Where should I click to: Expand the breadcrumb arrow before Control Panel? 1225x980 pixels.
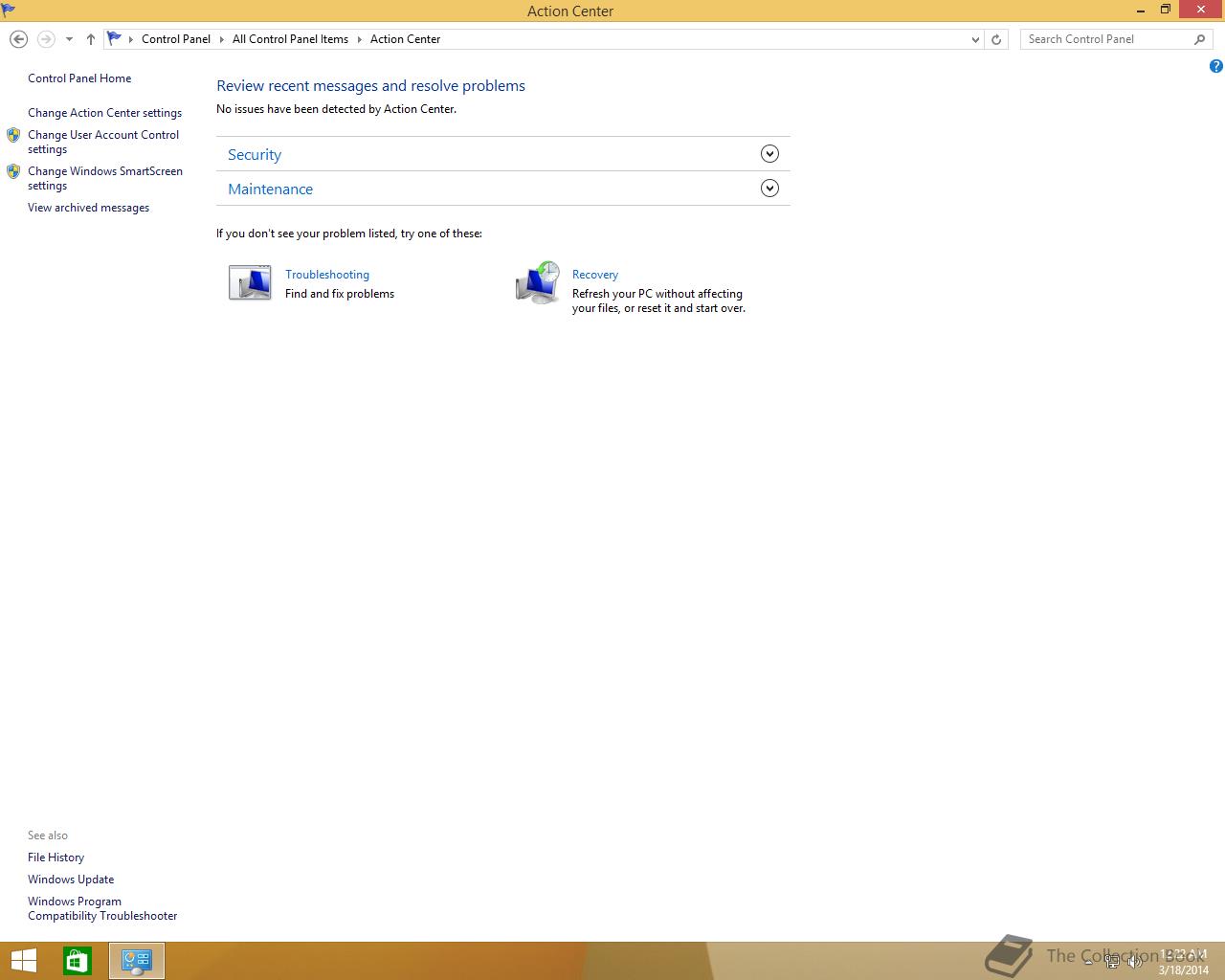(x=131, y=39)
